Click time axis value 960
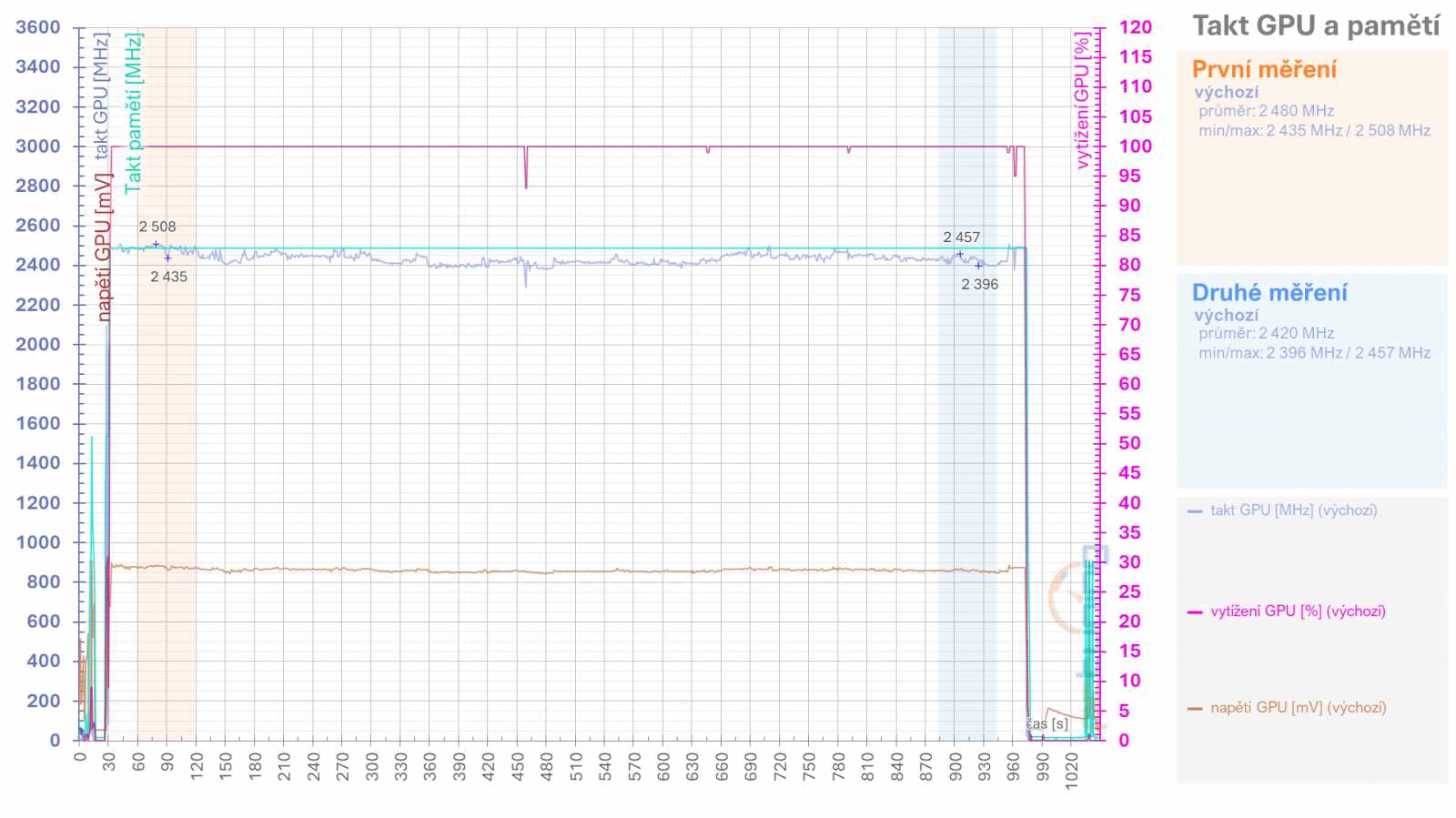1456x818 pixels. tap(1014, 766)
